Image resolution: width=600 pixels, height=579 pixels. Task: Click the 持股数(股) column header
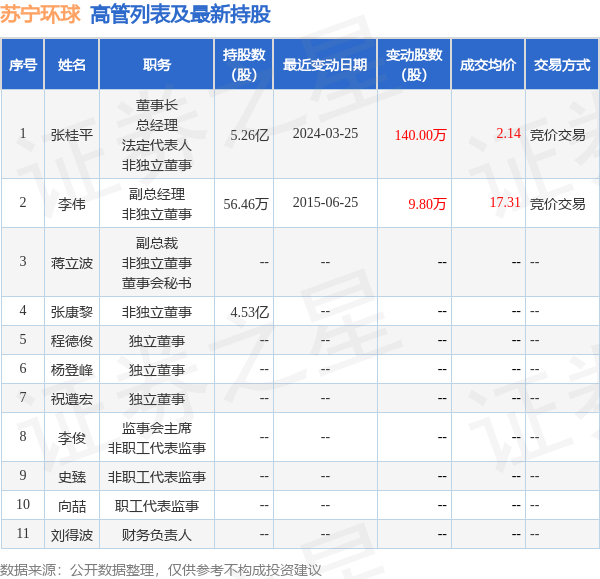(244, 64)
